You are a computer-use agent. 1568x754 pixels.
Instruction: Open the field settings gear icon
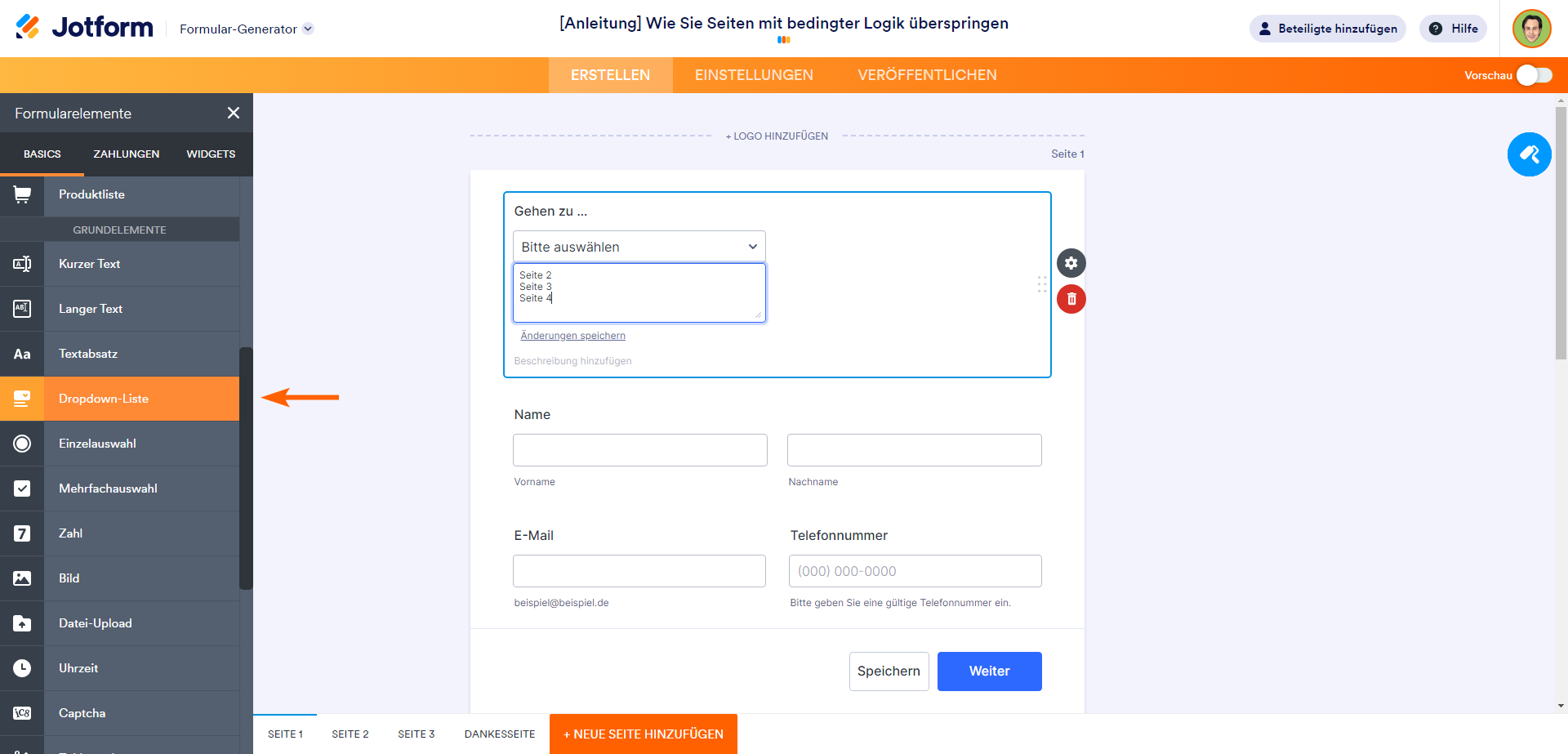(x=1071, y=263)
